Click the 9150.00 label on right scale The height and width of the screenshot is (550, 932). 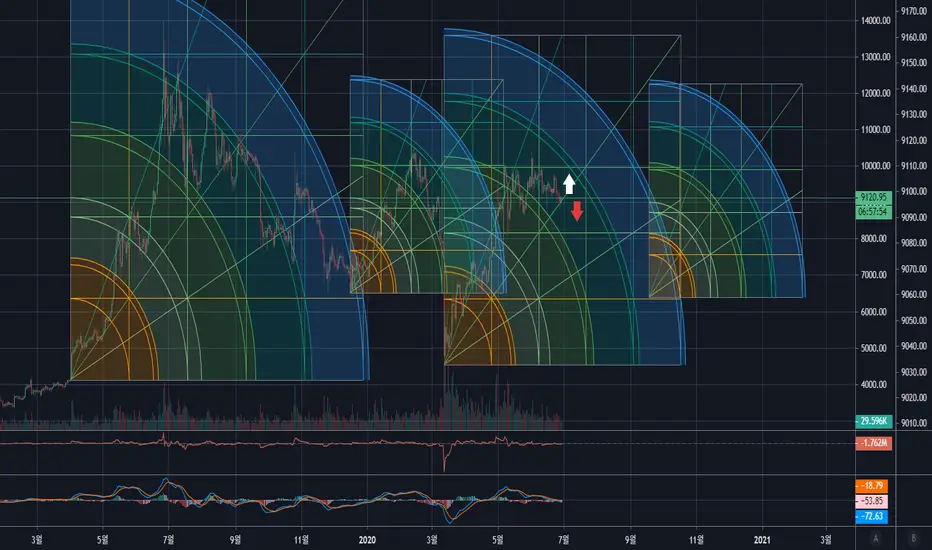(914, 62)
